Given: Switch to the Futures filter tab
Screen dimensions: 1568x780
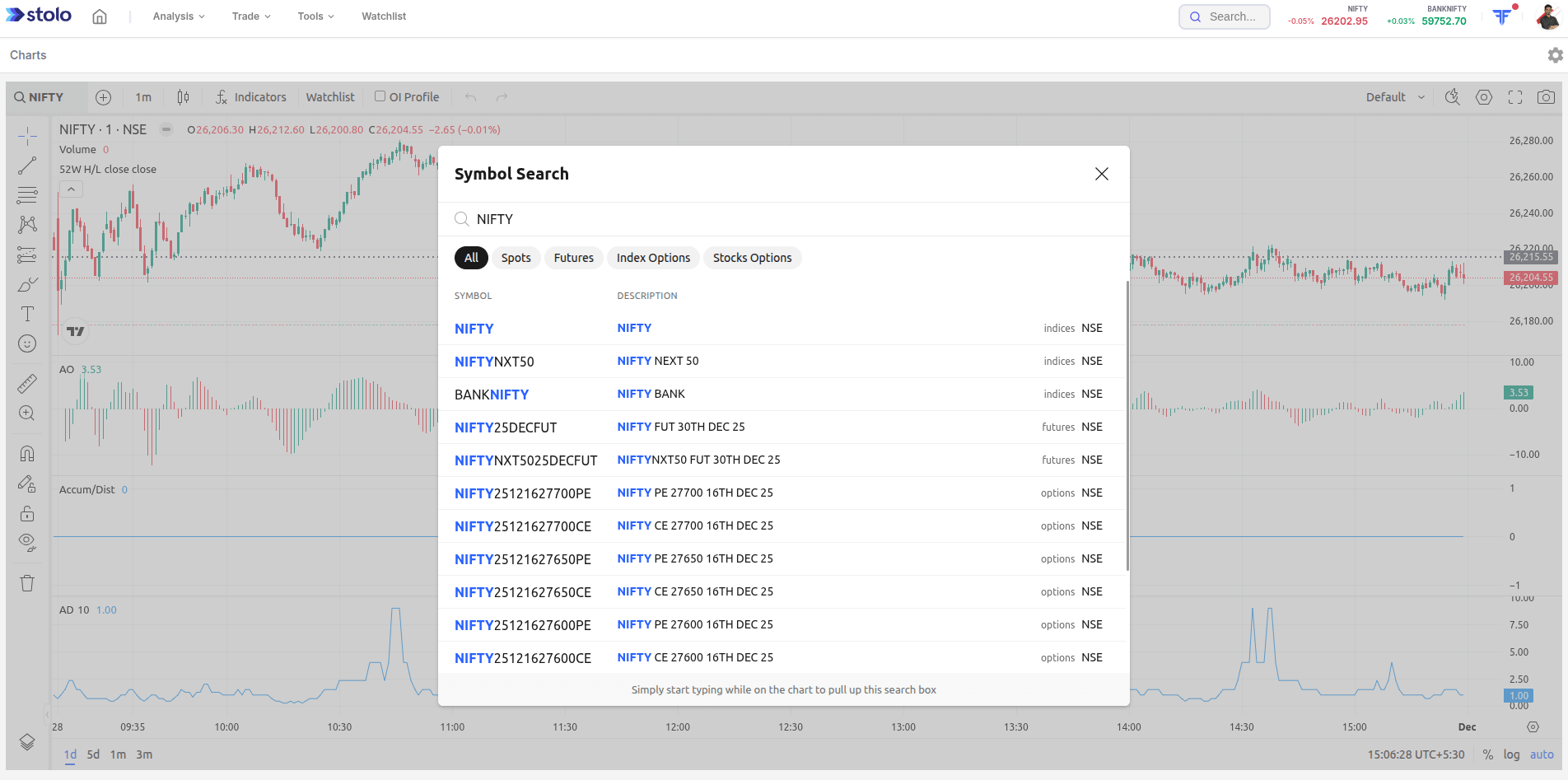Looking at the screenshot, I should (573, 258).
